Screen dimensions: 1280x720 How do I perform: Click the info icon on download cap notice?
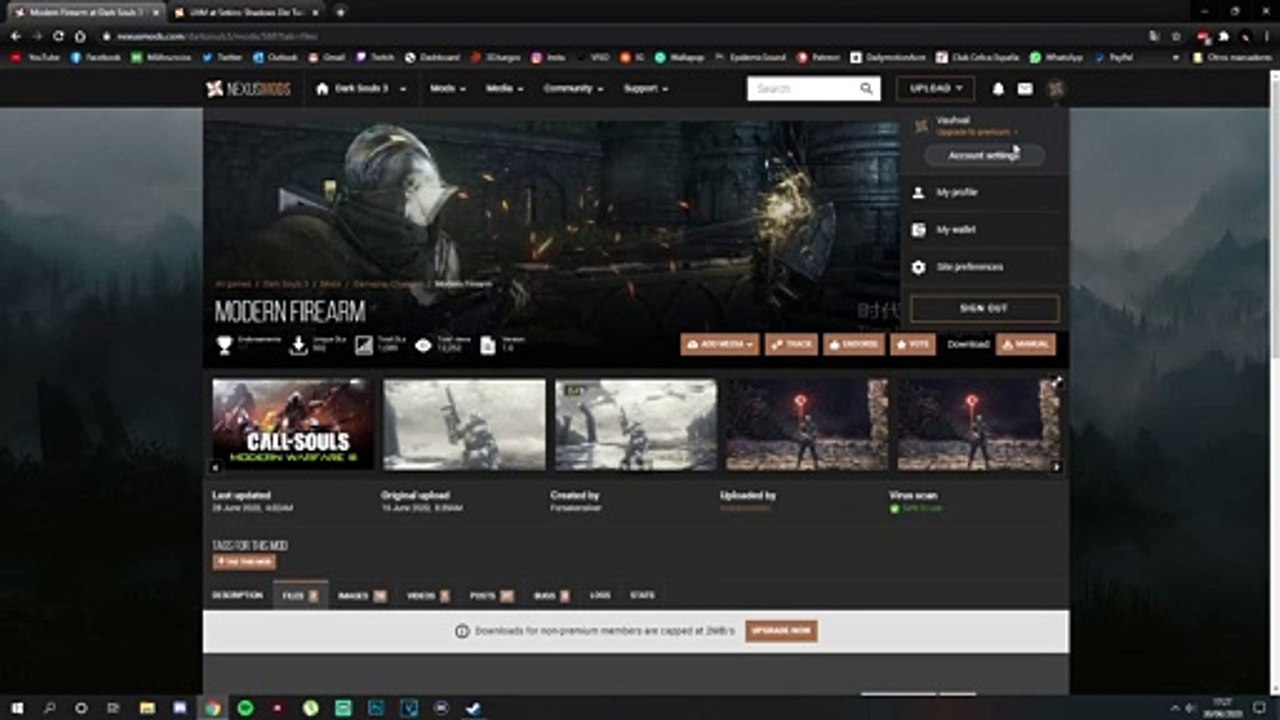pos(462,632)
